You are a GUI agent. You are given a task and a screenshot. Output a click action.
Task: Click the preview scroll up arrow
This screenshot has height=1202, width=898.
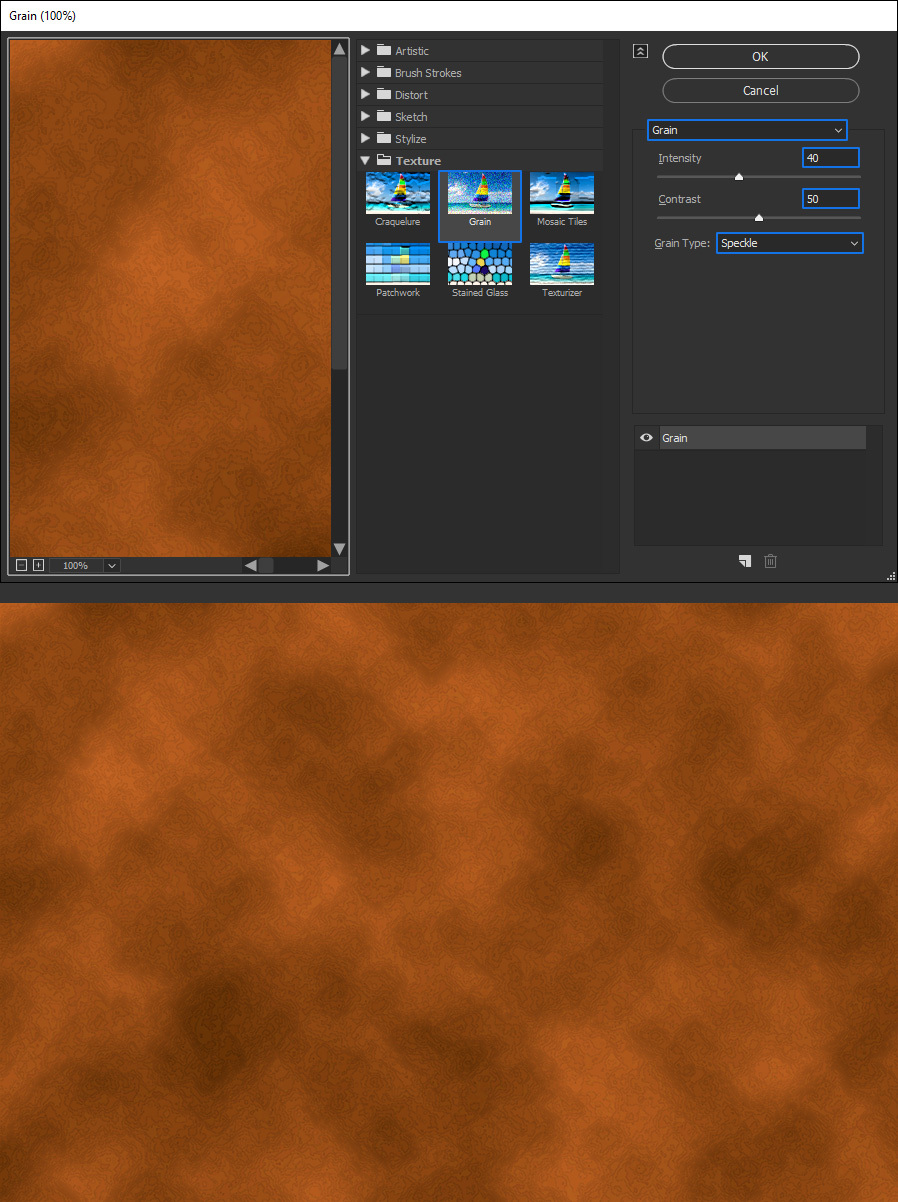tap(339, 49)
